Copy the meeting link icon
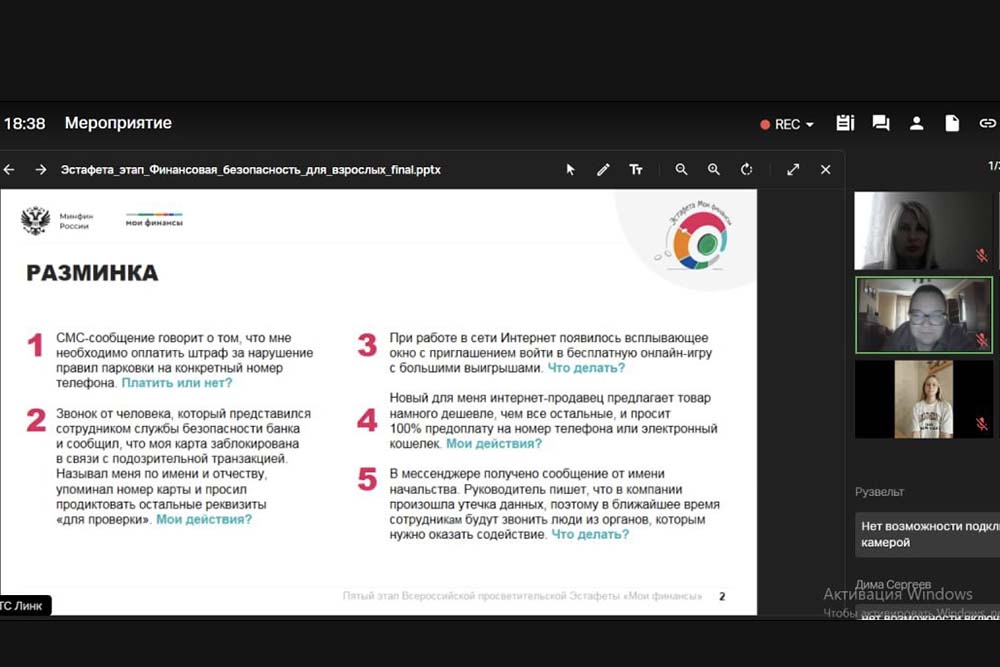 click(987, 123)
